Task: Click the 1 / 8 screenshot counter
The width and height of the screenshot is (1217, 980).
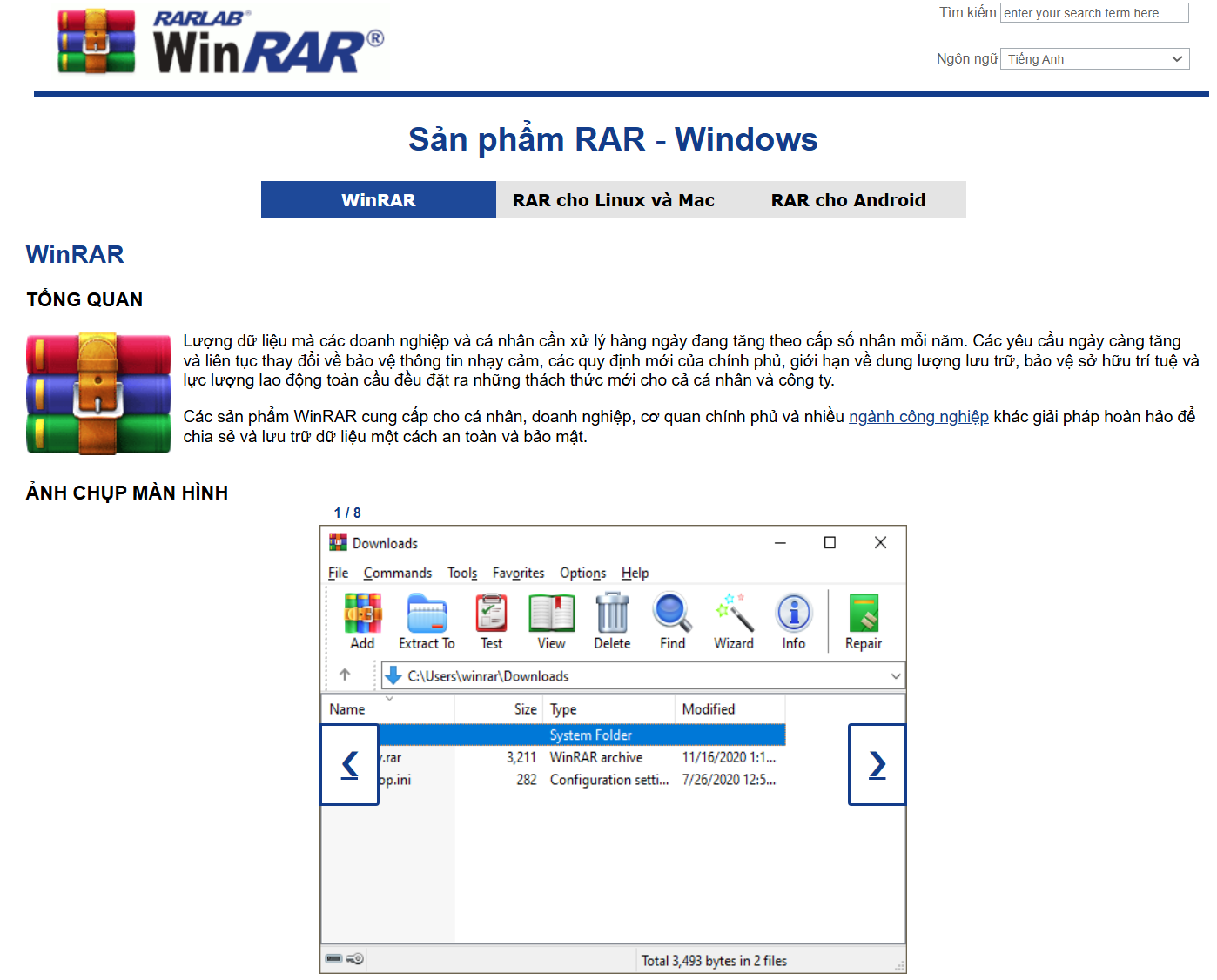Action: 347,513
